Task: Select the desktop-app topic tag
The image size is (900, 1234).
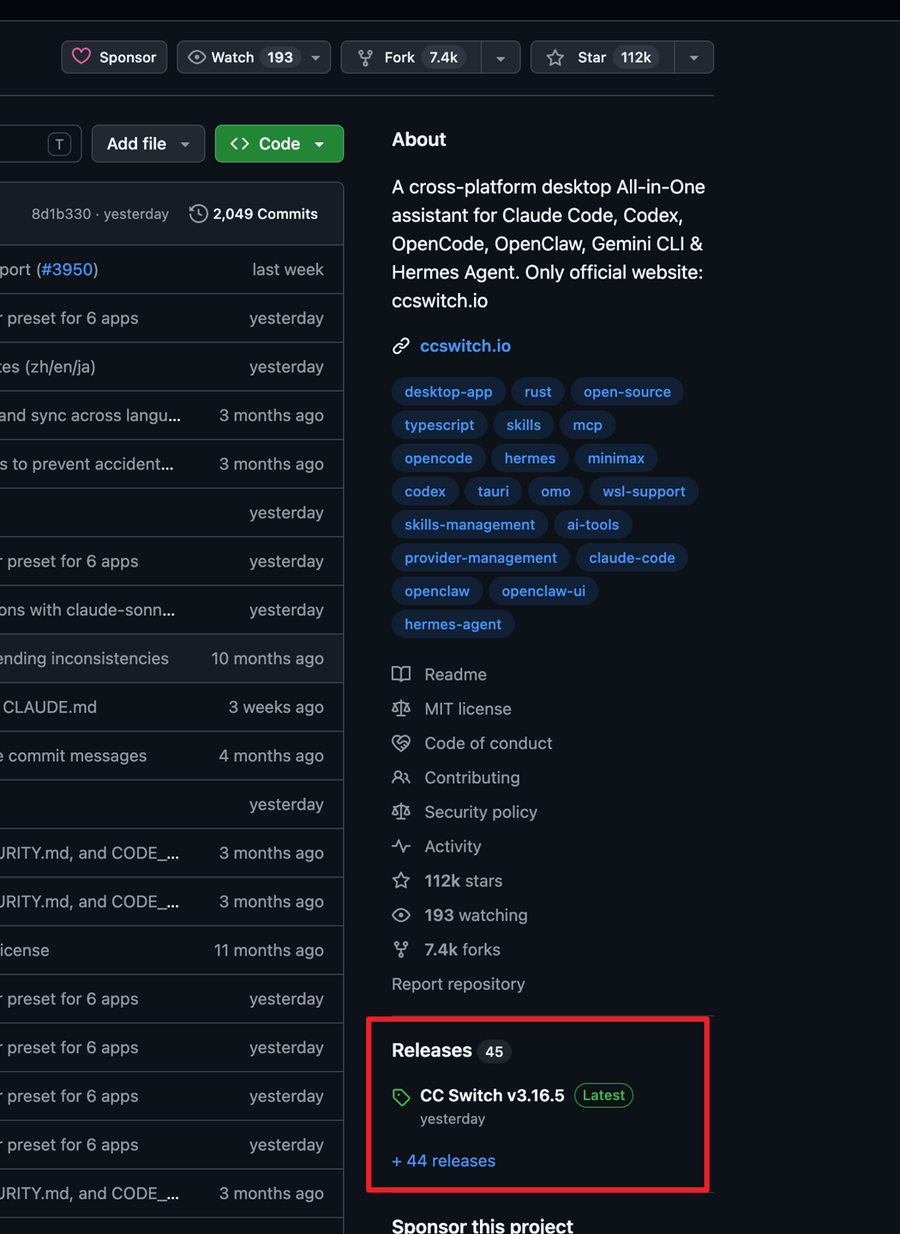Action: click(x=448, y=392)
